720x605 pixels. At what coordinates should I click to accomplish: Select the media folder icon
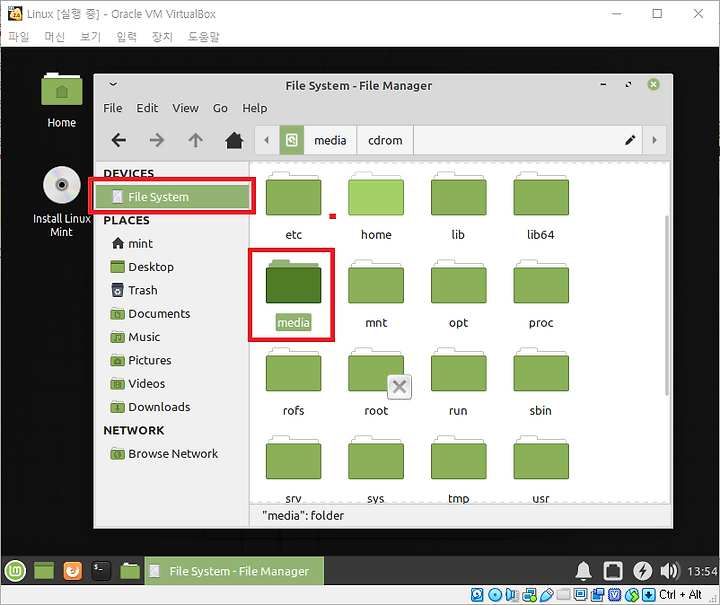coord(293,282)
